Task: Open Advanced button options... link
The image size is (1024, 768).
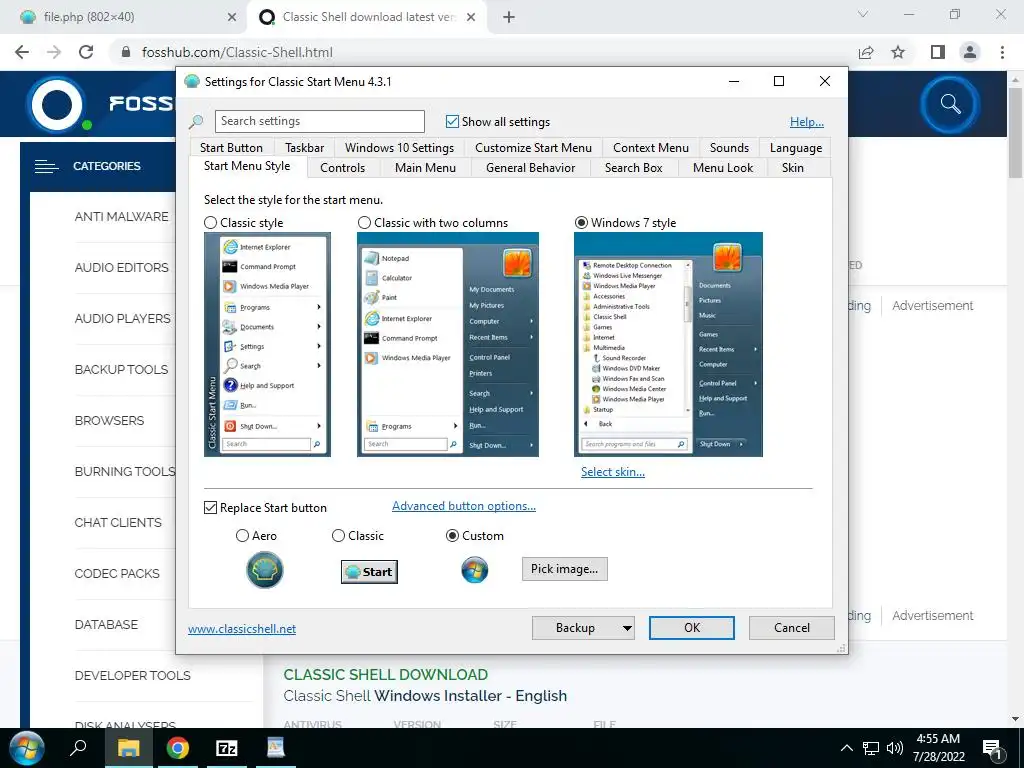Action: point(464,506)
